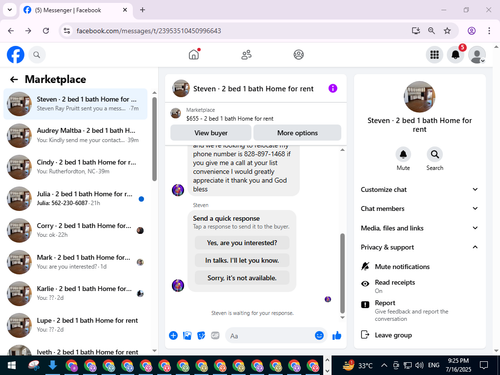Expand the Customize chat section
Screen dimensions: 500x375
point(420,189)
